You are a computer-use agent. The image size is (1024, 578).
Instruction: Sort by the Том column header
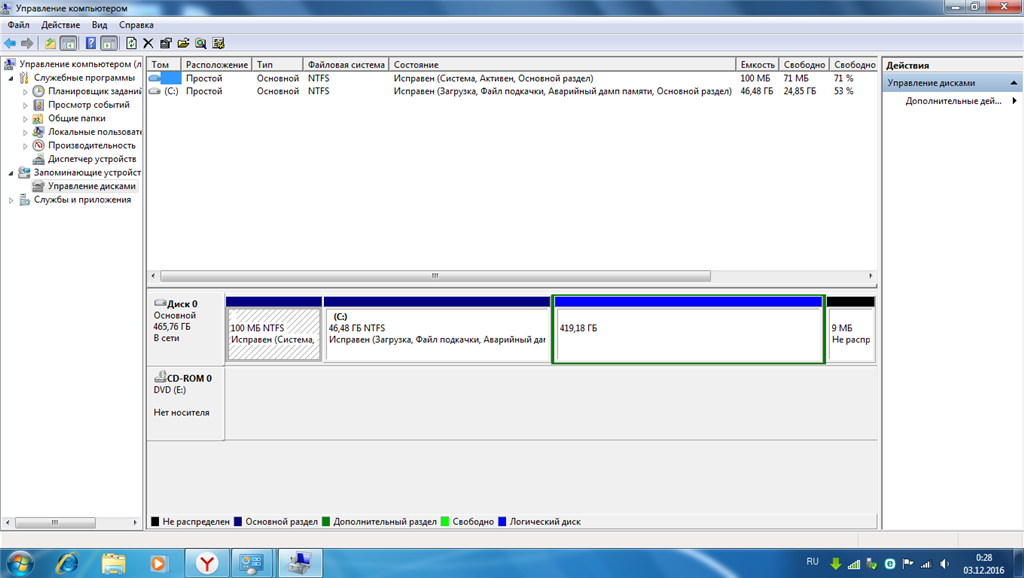pyautogui.click(x=164, y=65)
